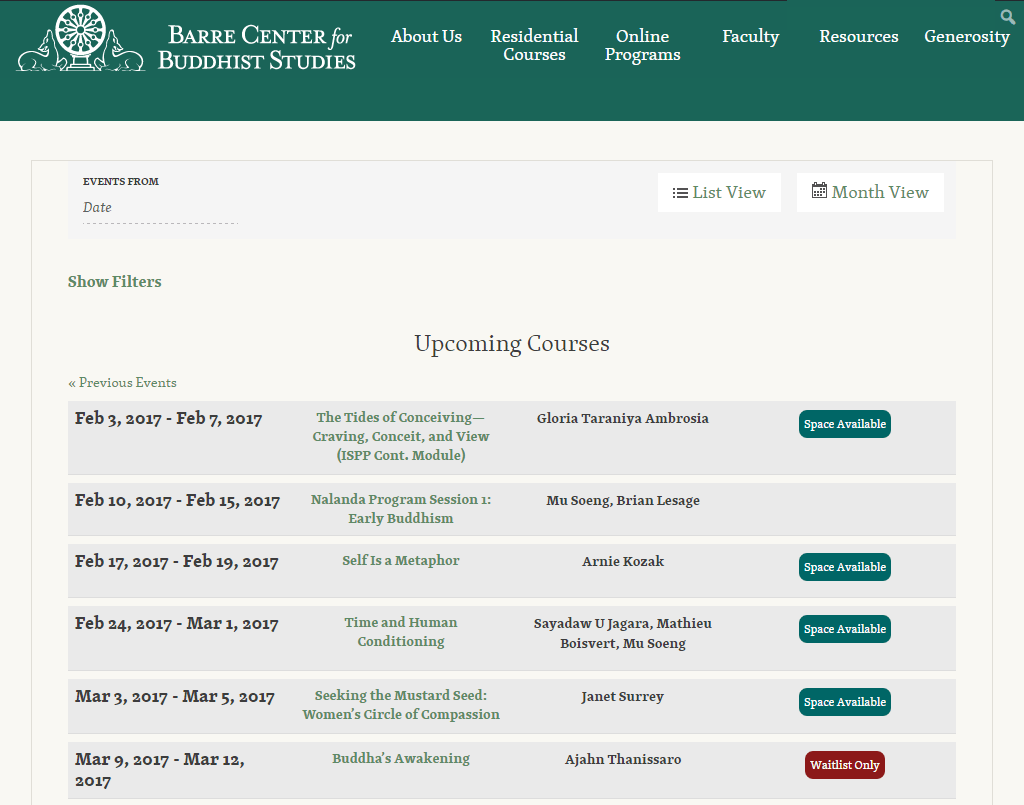Open the Generosity menu
This screenshot has width=1024, height=805.
(967, 37)
